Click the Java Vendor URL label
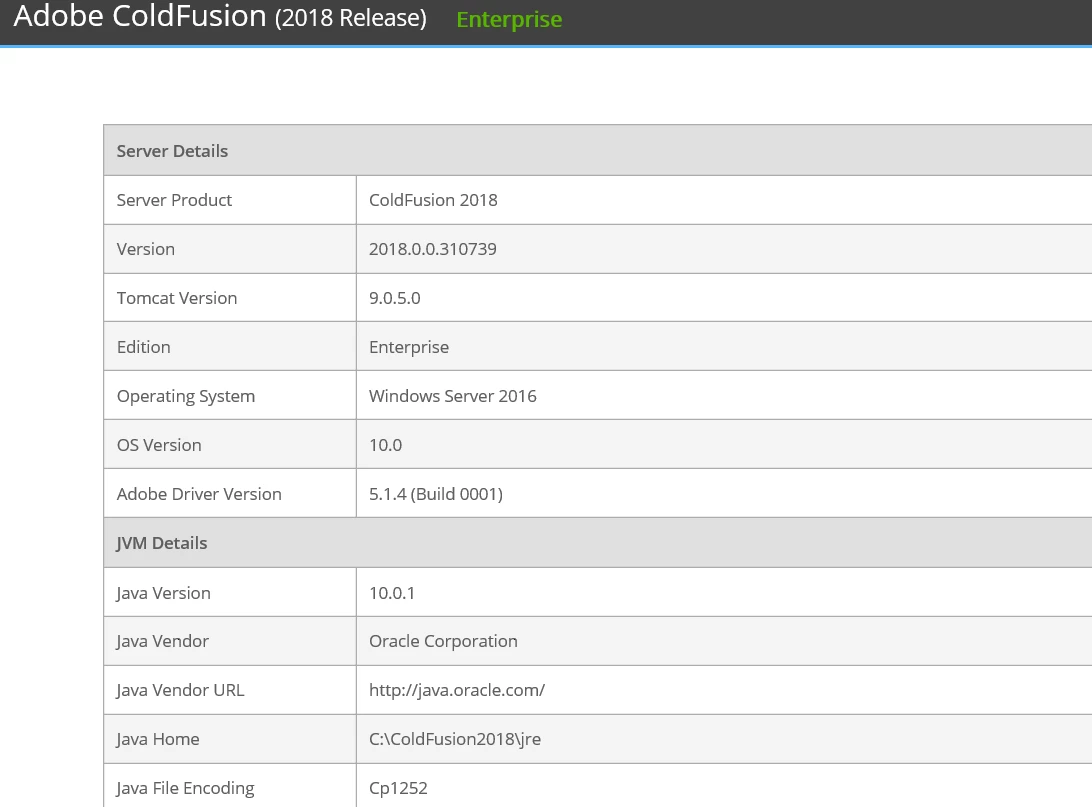This screenshot has height=807, width=1092. tap(180, 690)
